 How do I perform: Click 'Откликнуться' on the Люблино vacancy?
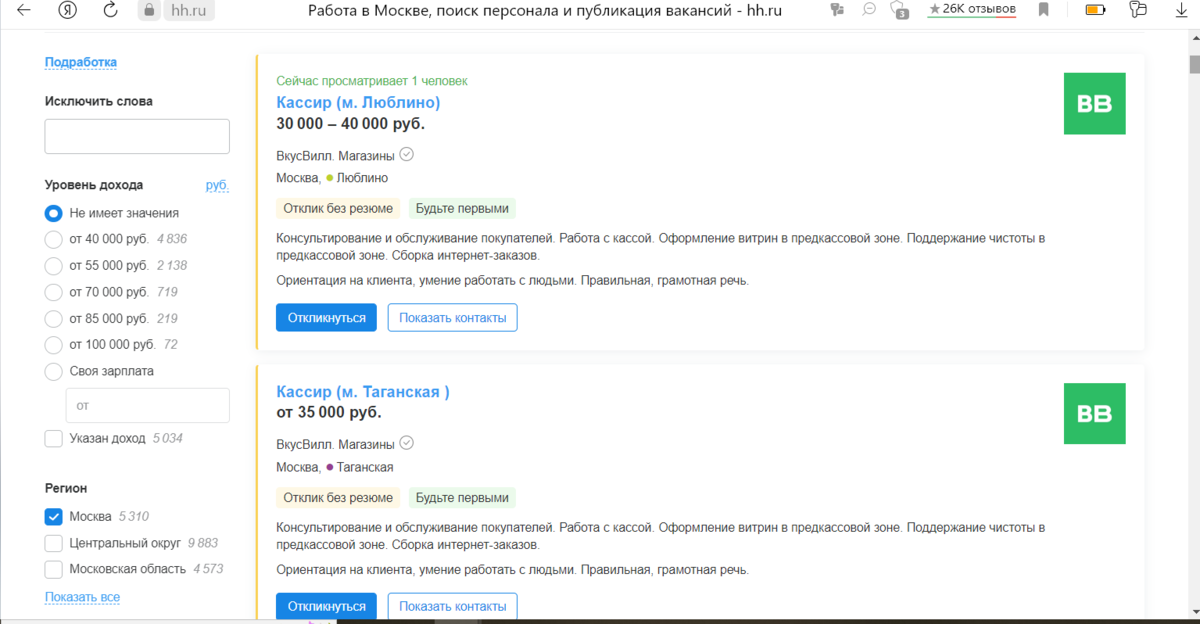326,318
